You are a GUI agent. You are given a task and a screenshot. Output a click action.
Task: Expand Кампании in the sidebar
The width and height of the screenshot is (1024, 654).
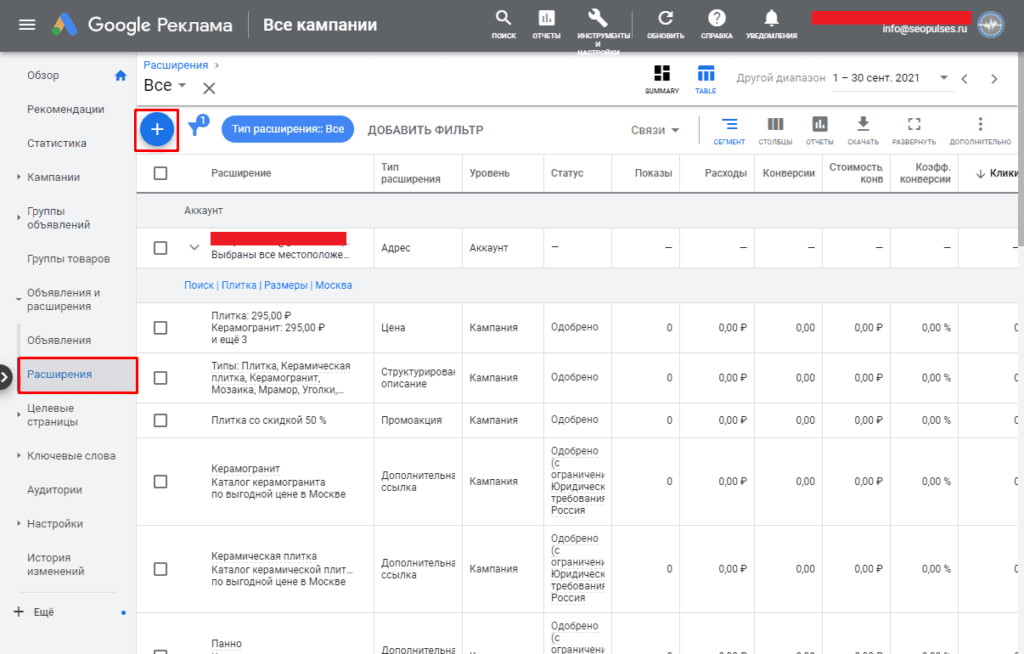[x=19, y=177]
